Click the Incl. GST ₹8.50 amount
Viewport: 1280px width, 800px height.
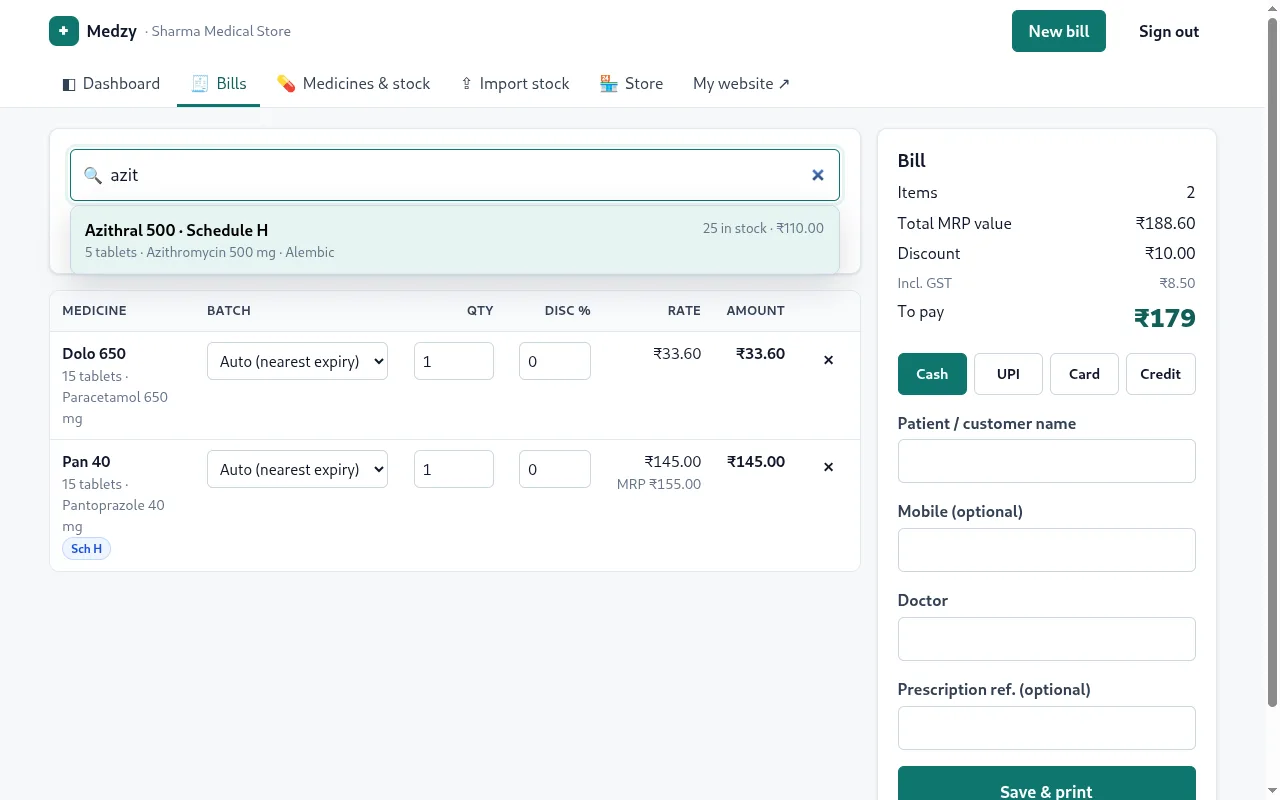pos(1177,283)
